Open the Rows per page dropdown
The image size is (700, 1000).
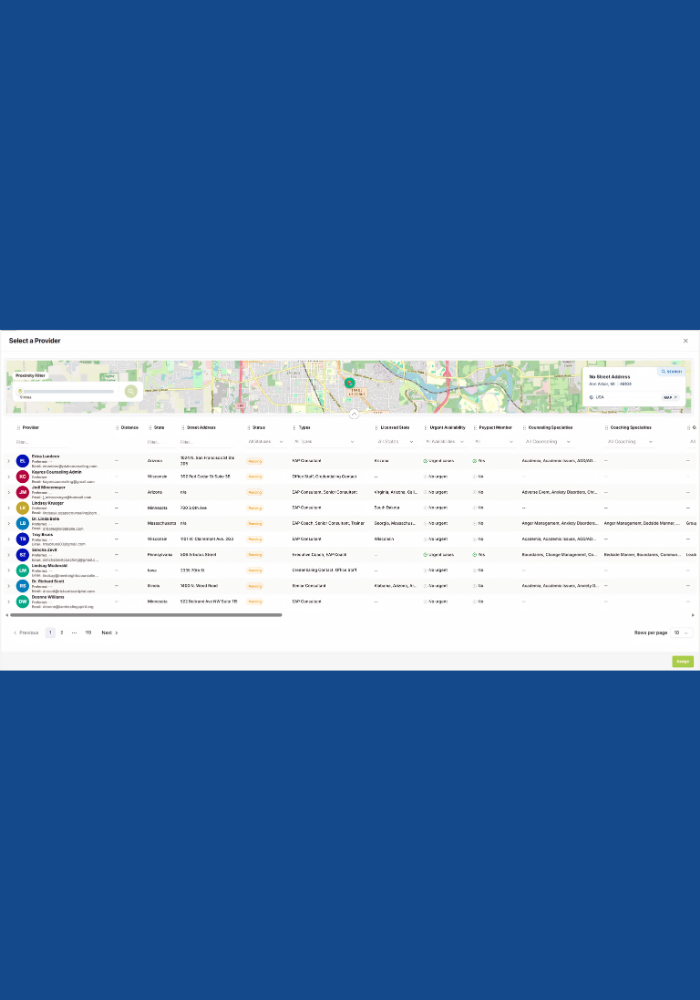click(681, 633)
